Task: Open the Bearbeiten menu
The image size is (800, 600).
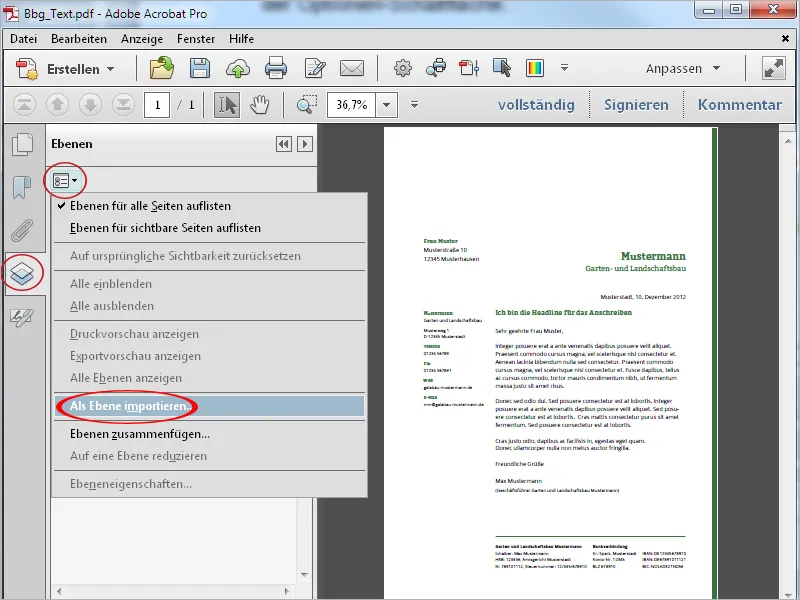Action: coord(79,39)
